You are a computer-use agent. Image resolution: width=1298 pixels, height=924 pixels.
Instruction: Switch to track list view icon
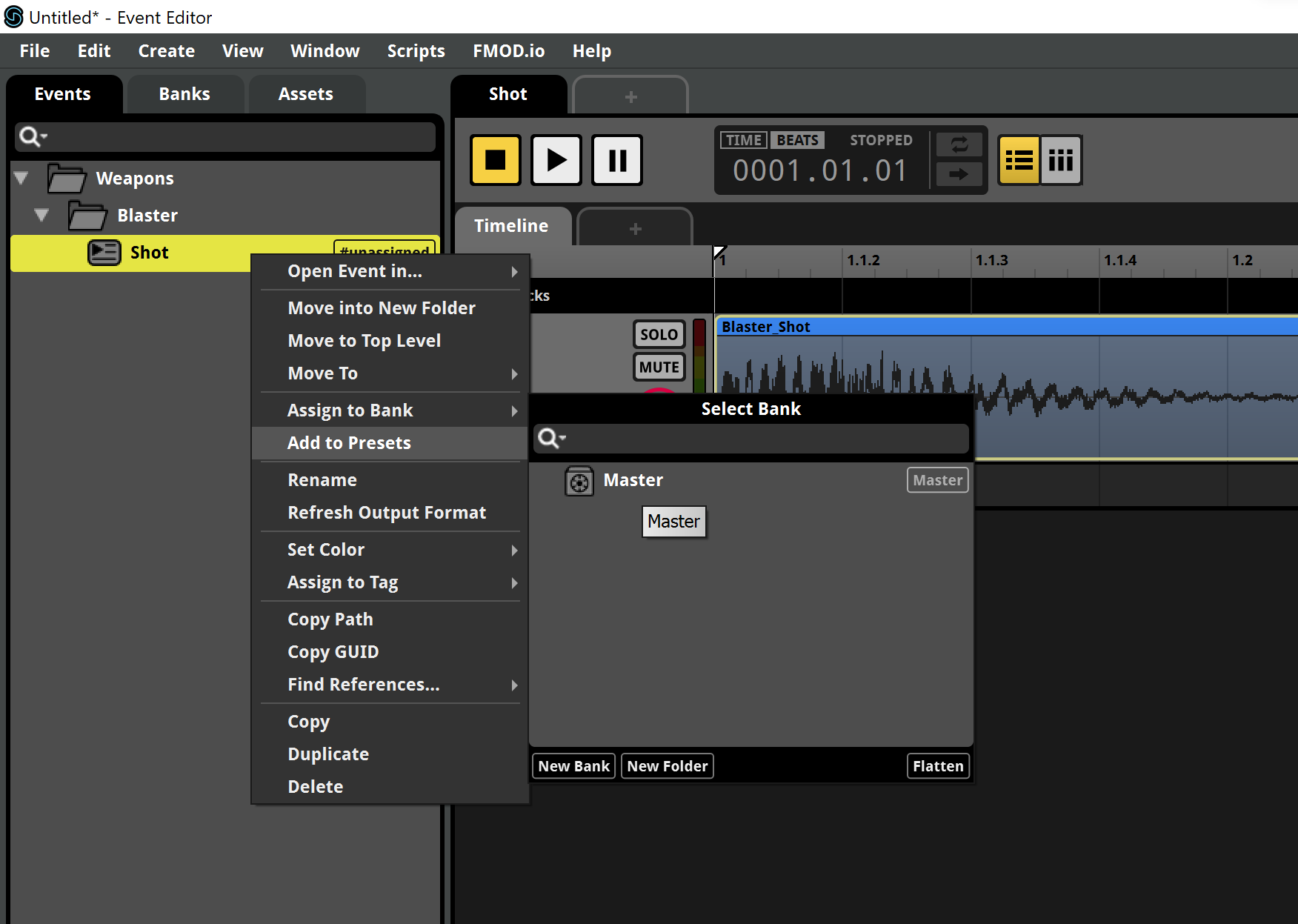(1019, 159)
